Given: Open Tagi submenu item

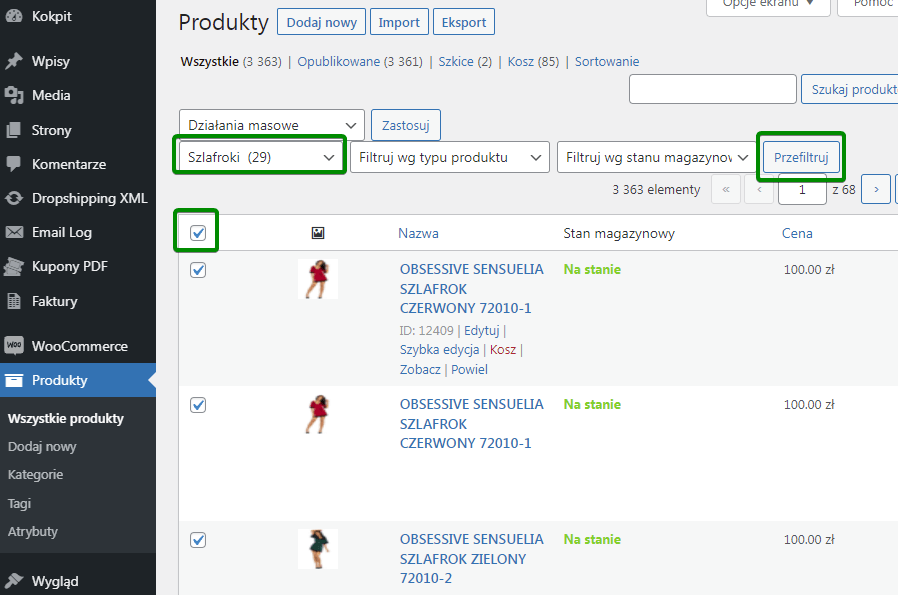Looking at the screenshot, I should pos(19,503).
